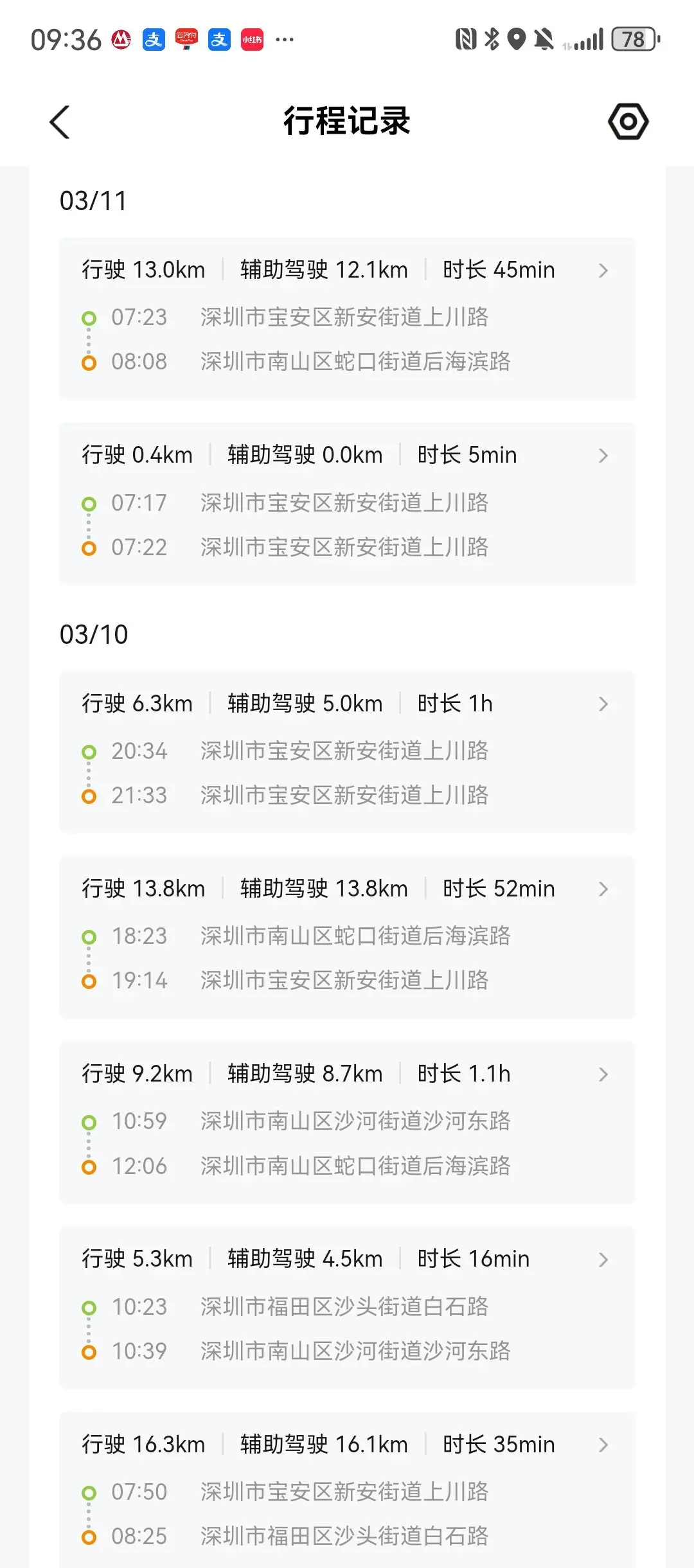The image size is (694, 1568).
Task: Select the 03/11 date header
Action: click(93, 201)
